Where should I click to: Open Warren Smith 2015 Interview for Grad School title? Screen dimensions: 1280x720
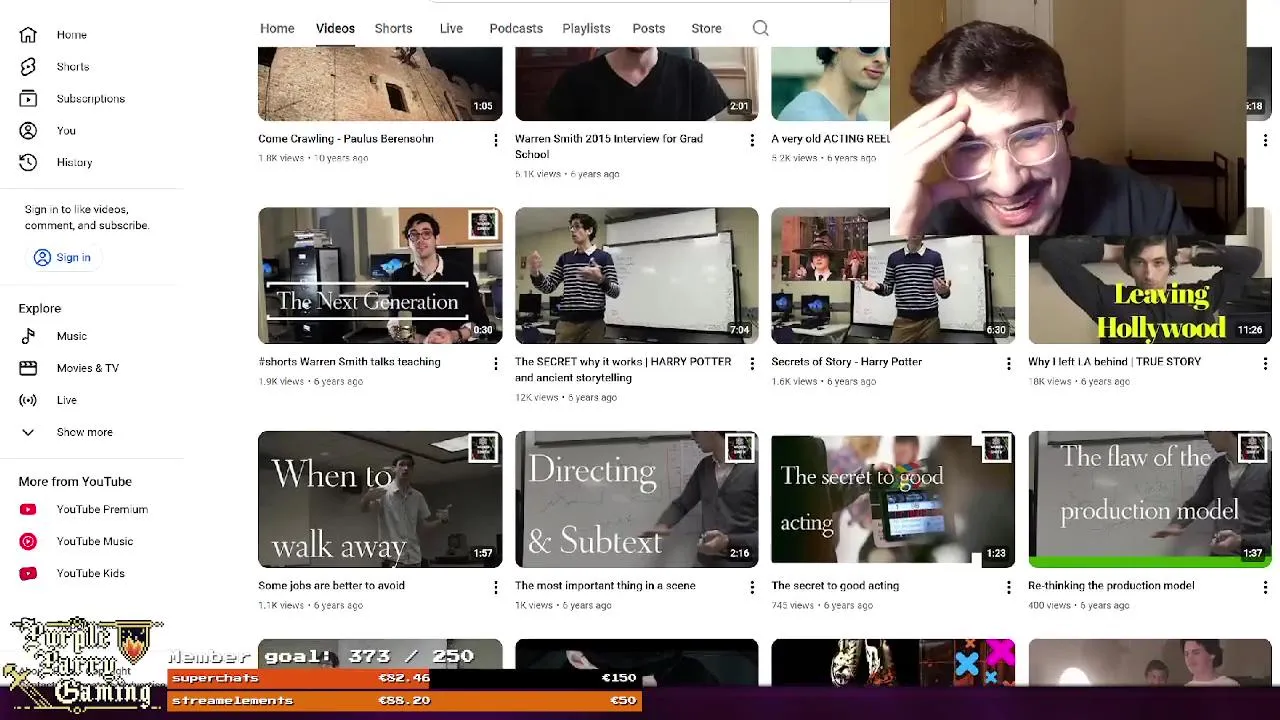point(609,146)
